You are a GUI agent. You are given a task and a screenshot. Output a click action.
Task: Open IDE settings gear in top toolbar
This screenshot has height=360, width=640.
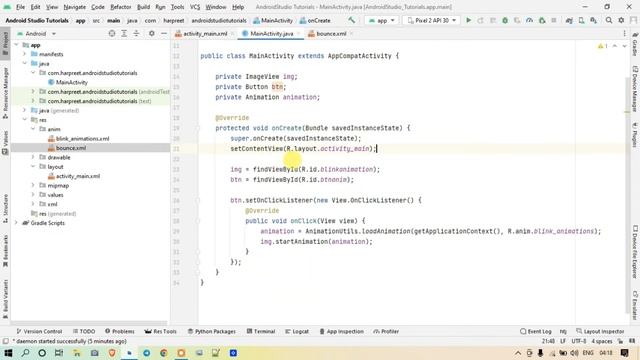(621, 20)
